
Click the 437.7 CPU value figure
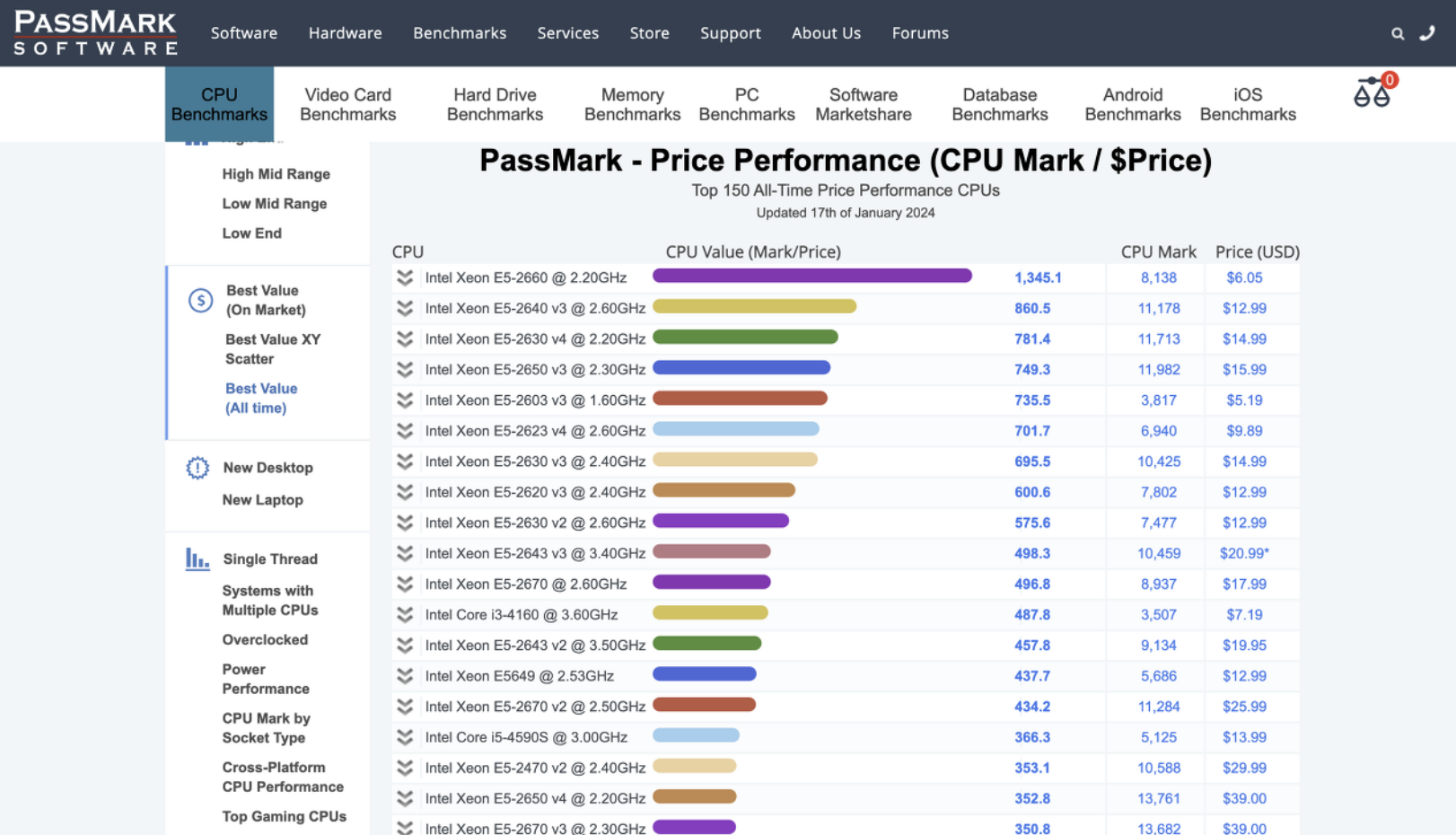pyautogui.click(x=1032, y=676)
